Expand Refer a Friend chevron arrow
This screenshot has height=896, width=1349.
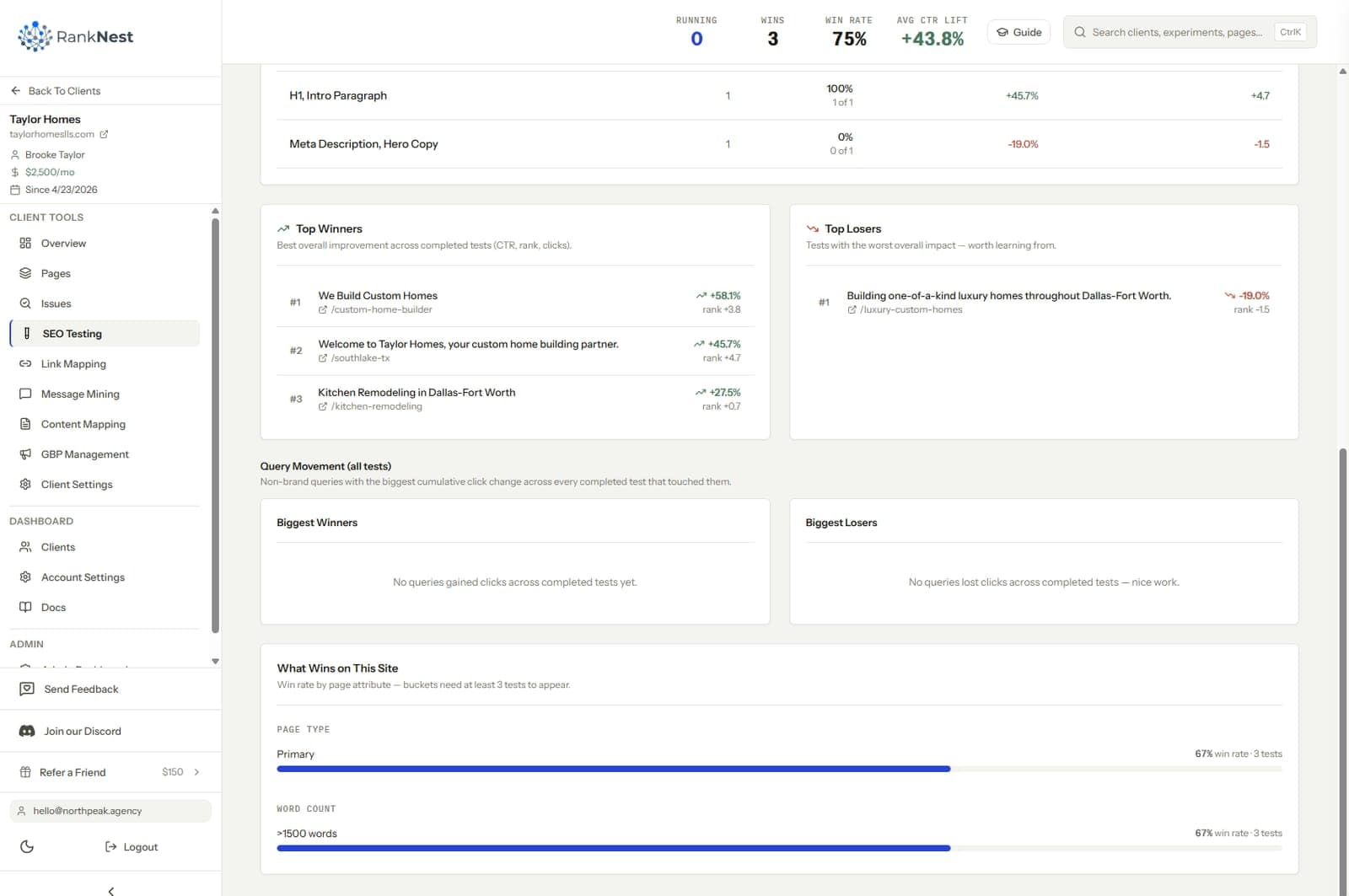[x=196, y=772]
